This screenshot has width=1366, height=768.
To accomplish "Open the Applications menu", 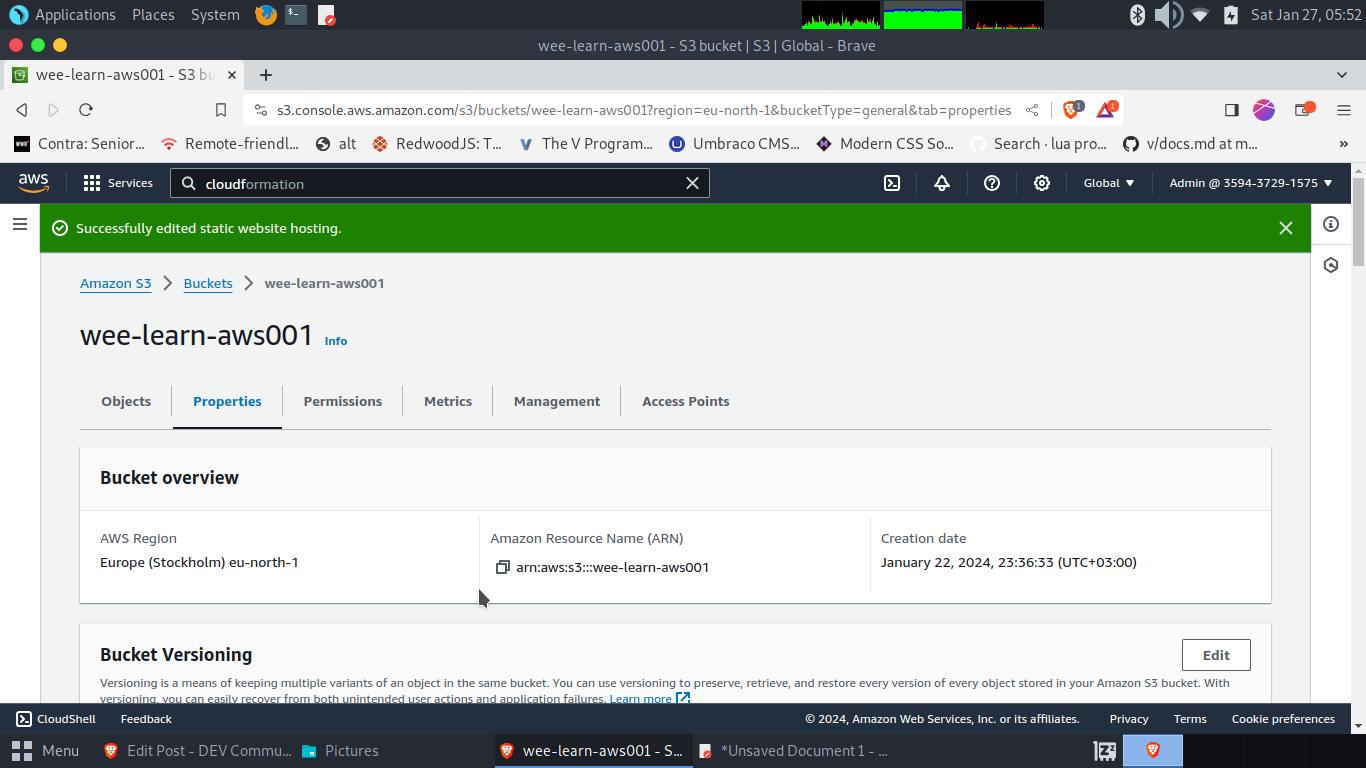I will tap(62, 15).
